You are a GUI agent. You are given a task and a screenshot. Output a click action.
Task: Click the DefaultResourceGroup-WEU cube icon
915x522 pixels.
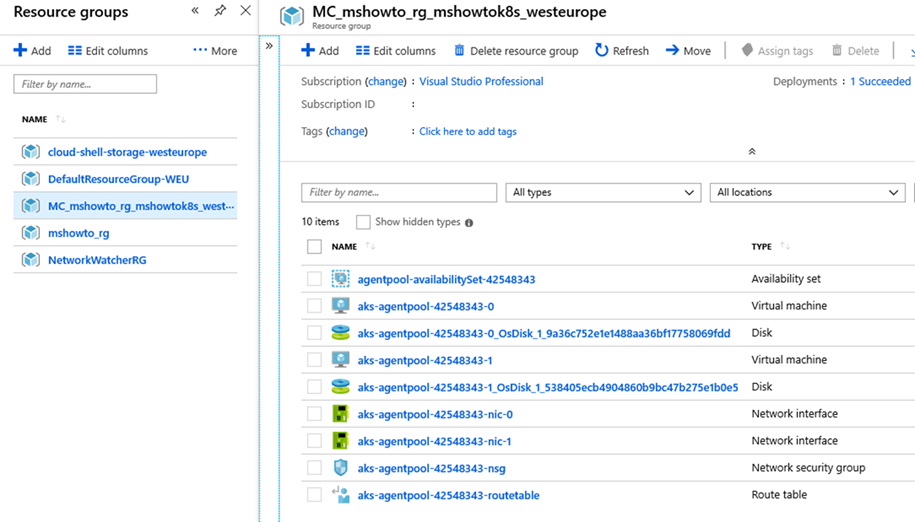point(30,178)
